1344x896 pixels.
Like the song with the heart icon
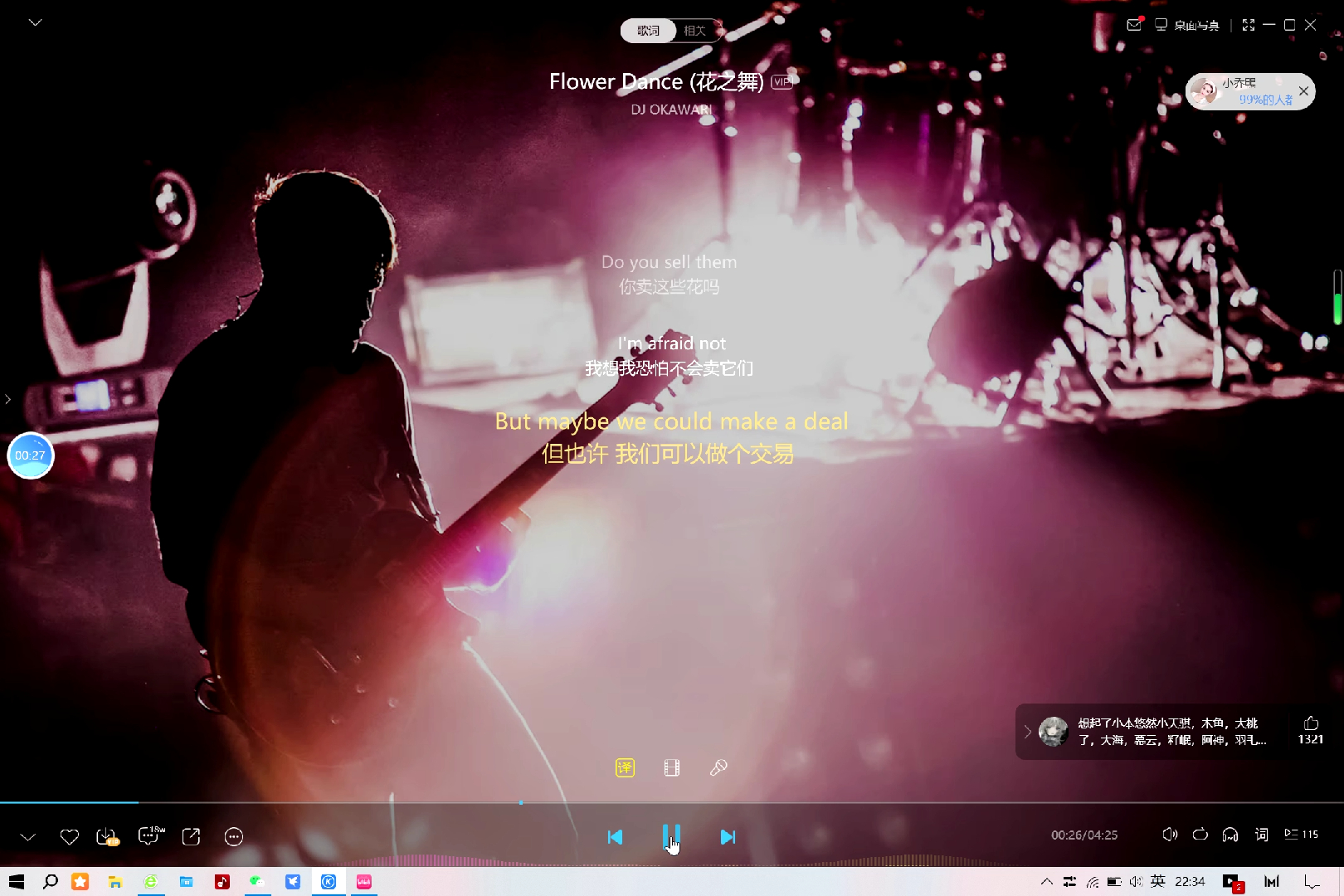coord(70,837)
